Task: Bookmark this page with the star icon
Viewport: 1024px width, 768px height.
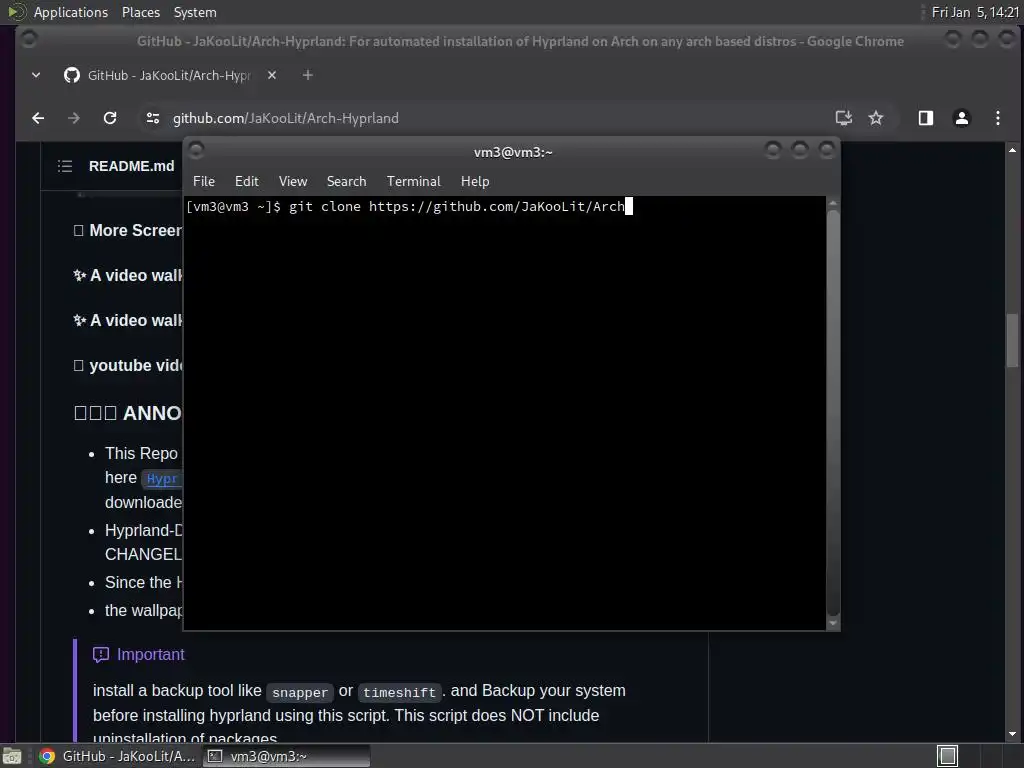Action: pyautogui.click(x=876, y=118)
